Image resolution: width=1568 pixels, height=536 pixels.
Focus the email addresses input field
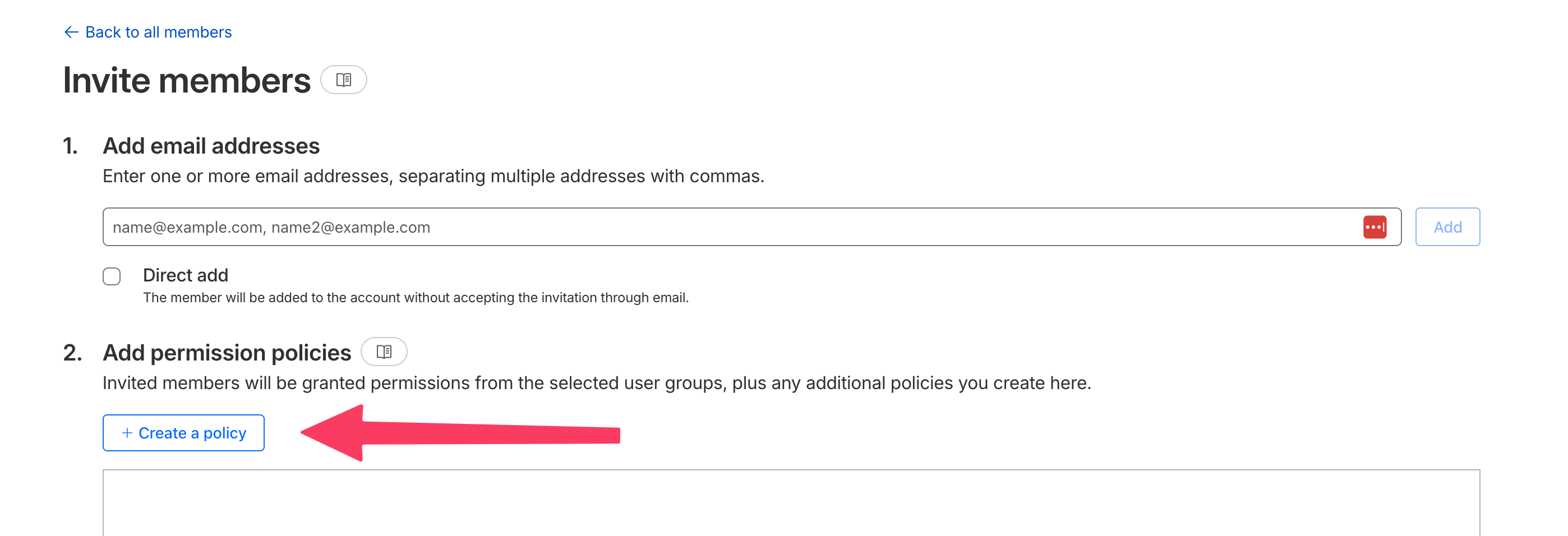[x=730, y=227]
